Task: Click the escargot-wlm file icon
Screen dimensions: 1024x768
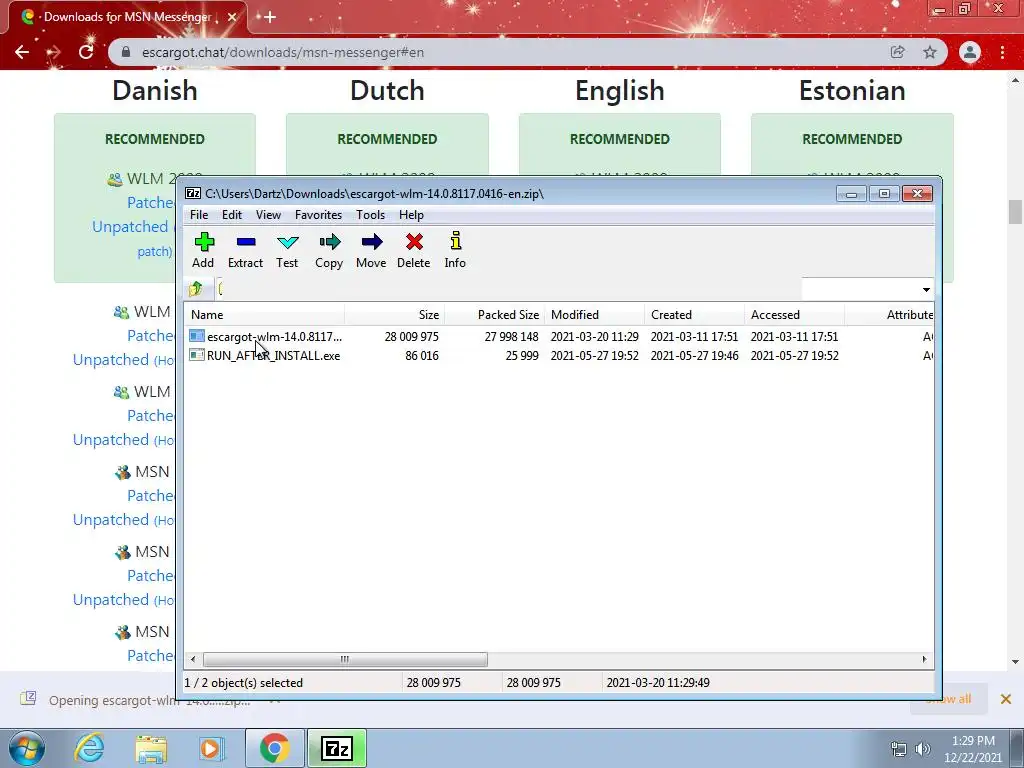Action: click(x=197, y=336)
